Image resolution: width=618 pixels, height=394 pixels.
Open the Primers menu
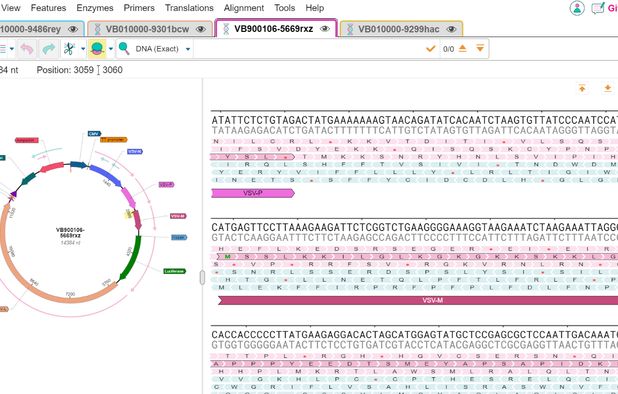point(139,8)
